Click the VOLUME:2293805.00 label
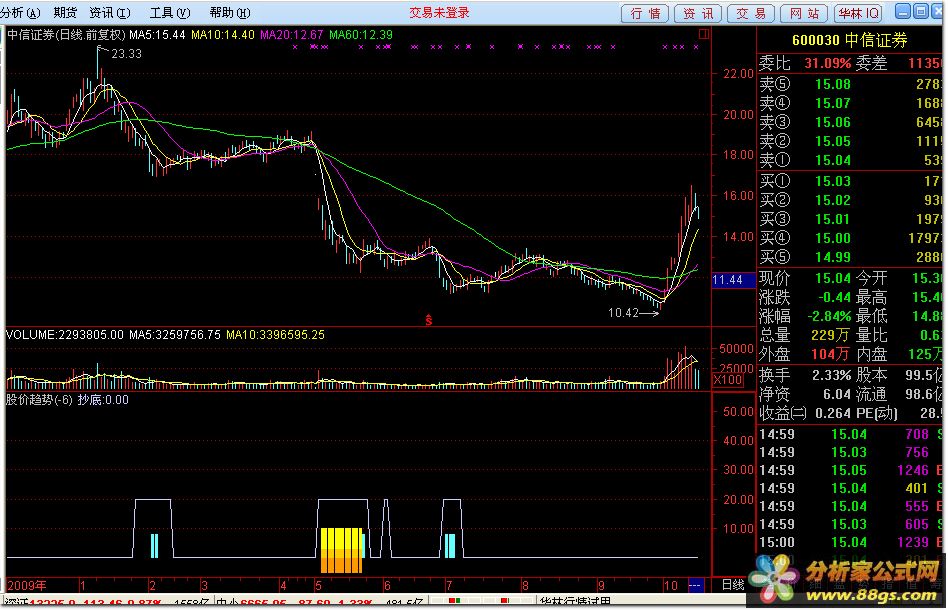Viewport: 948px width, 610px height. (65, 334)
